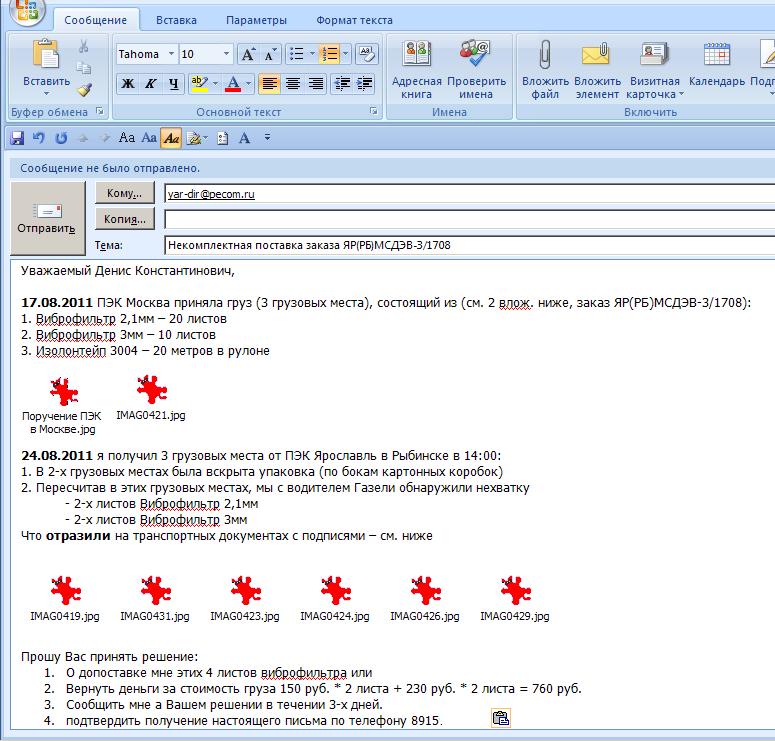Open the Calendar insert icon
The image size is (775, 741).
click(x=716, y=55)
